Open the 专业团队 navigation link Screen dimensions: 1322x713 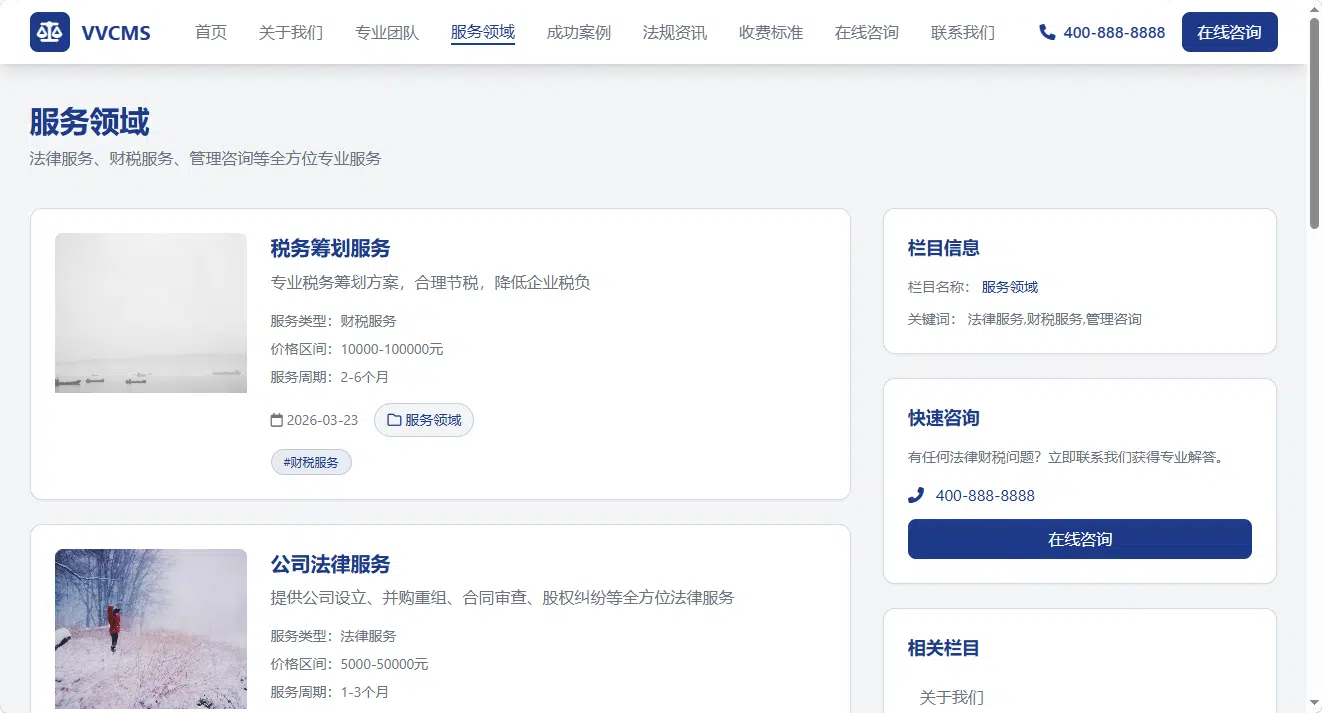(x=387, y=32)
